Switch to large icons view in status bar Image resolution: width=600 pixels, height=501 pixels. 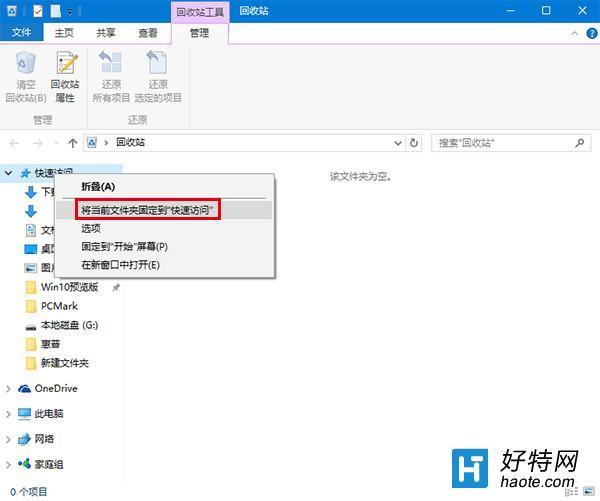(589, 491)
